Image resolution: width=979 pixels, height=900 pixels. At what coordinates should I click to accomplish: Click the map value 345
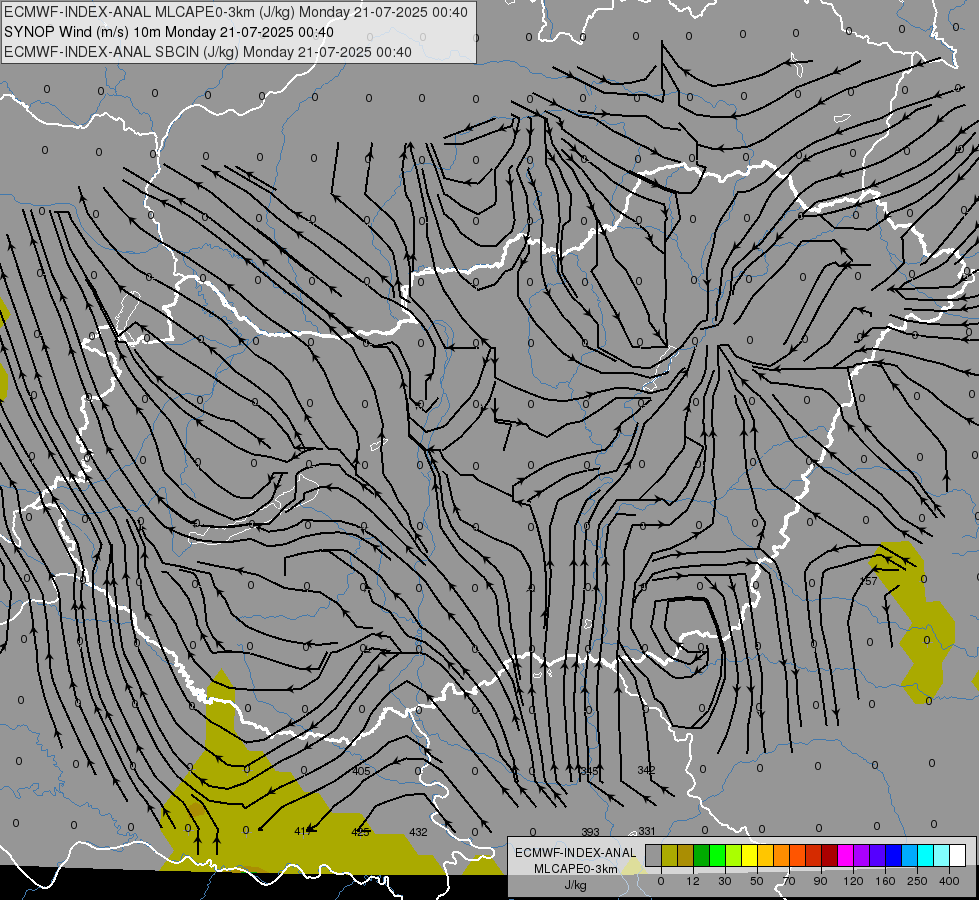point(589,771)
